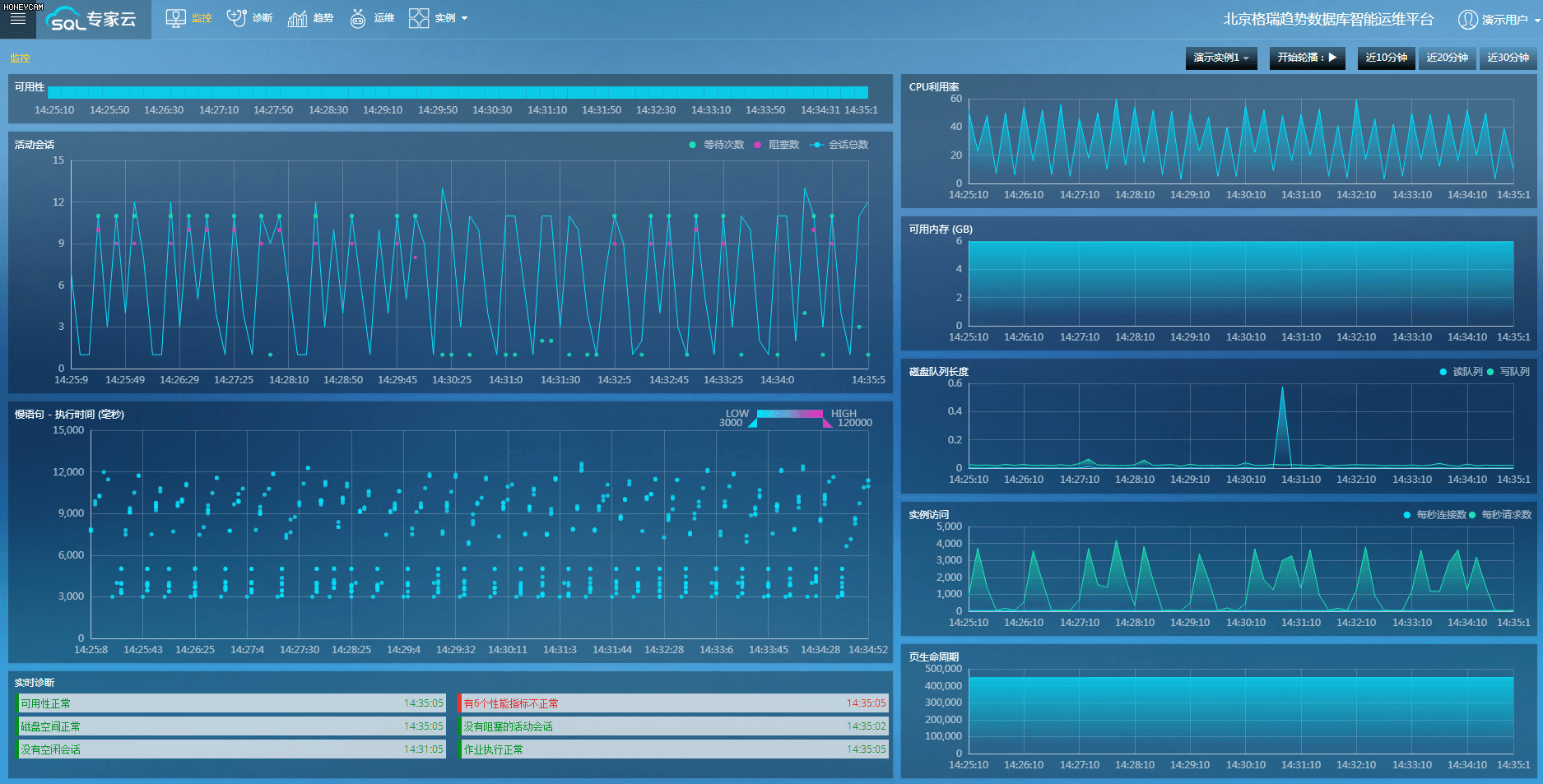This screenshot has width=1543, height=784.
Task: Open the 演示实例1 instance dropdown
Action: click(1221, 58)
